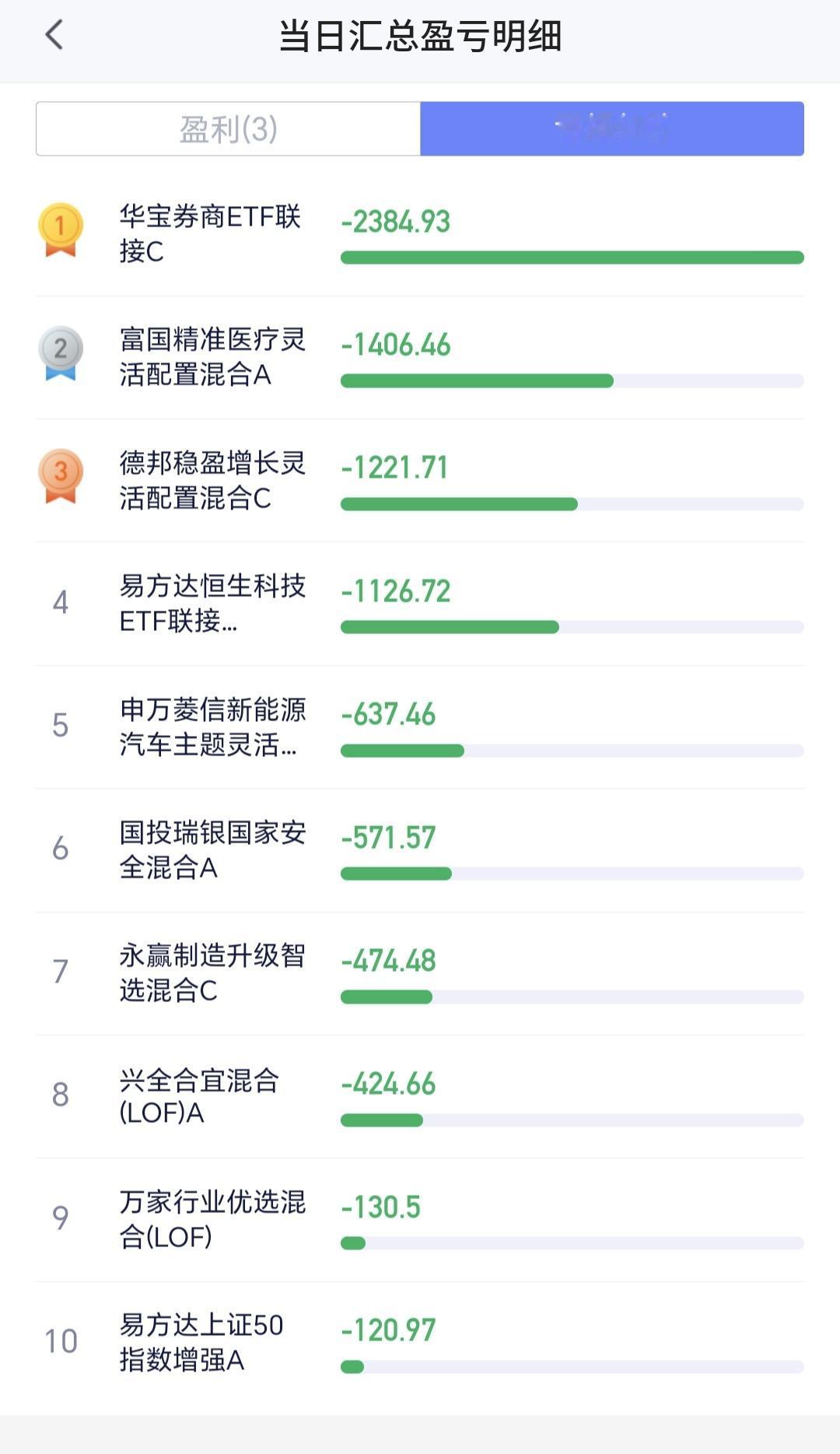
Task: Click the -1406.46 loss amount
Action: click(396, 345)
